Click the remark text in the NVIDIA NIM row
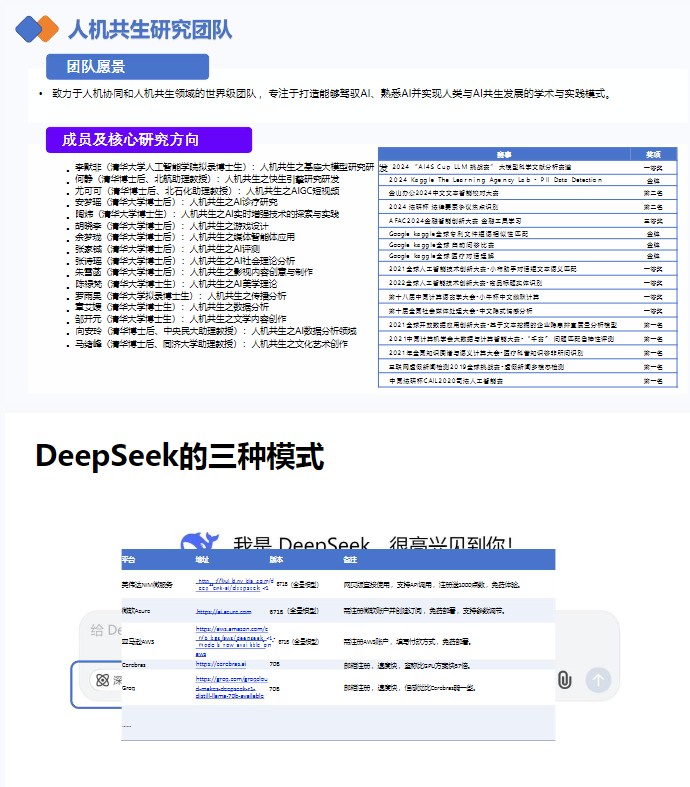 [x=432, y=585]
